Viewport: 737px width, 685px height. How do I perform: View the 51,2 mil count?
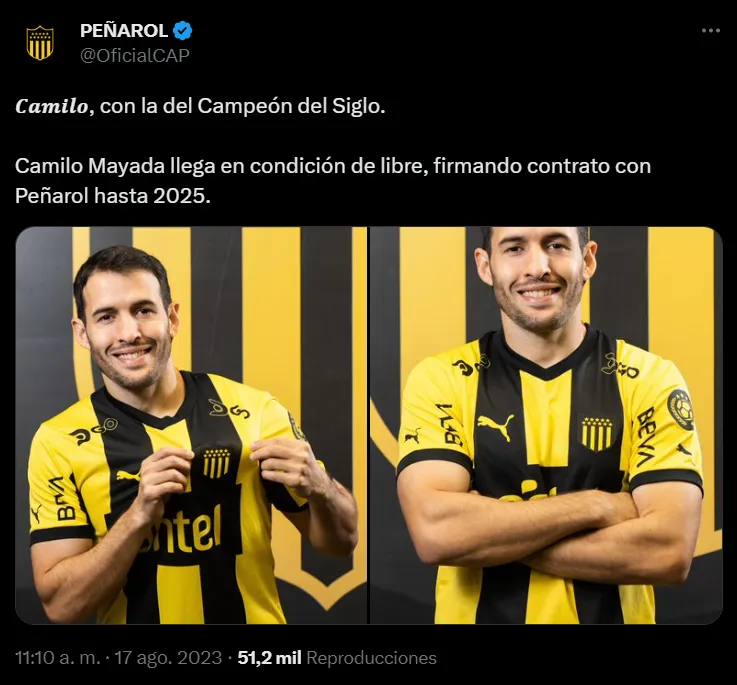269,658
